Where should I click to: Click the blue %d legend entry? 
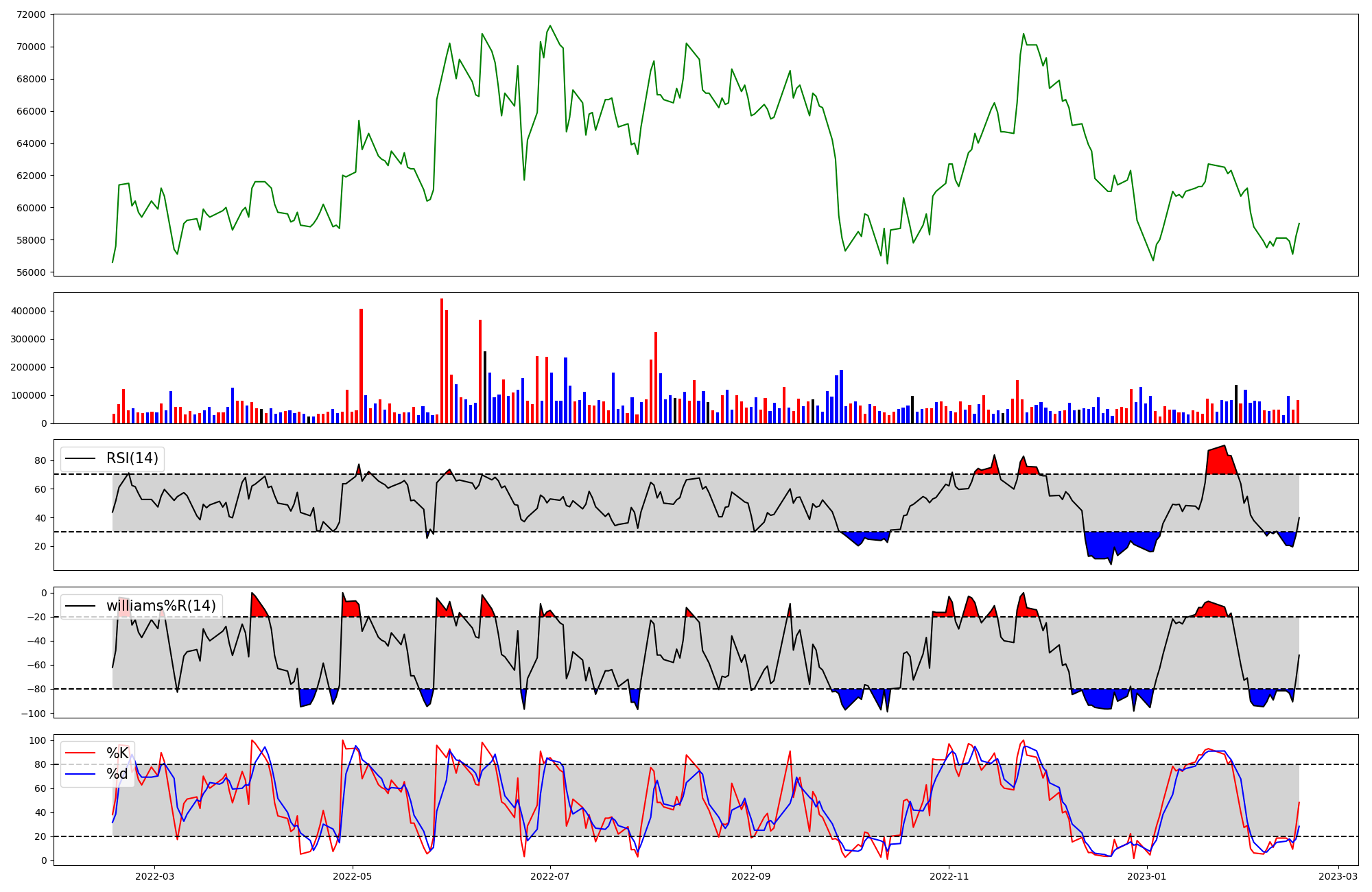(x=117, y=775)
